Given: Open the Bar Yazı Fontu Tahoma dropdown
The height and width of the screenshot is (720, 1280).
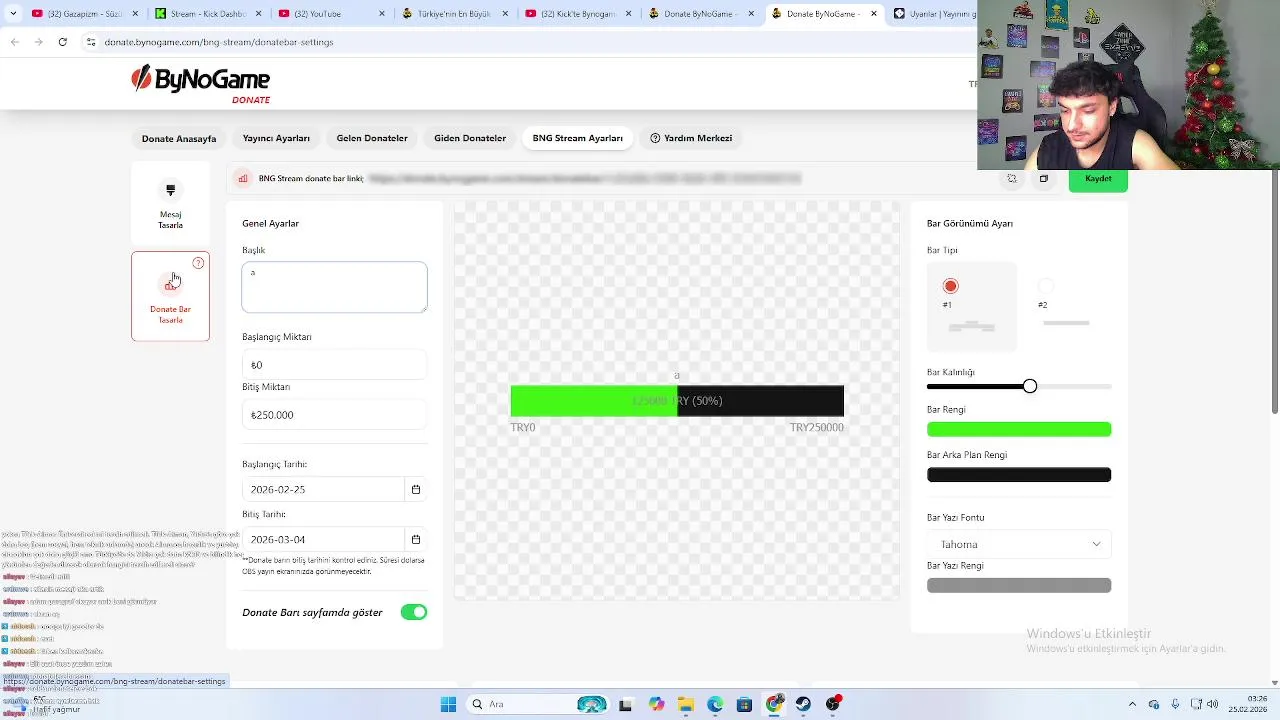Looking at the screenshot, I should click(x=1019, y=544).
